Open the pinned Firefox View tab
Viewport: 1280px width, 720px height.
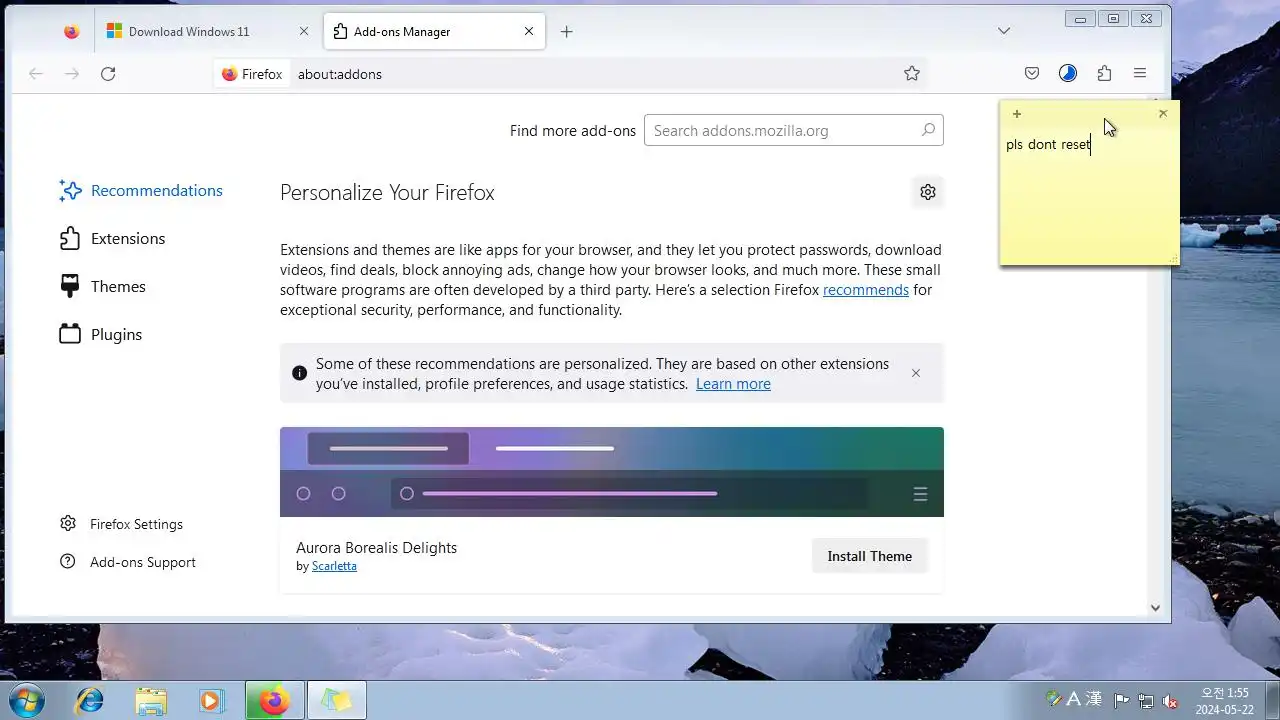pos(71,31)
